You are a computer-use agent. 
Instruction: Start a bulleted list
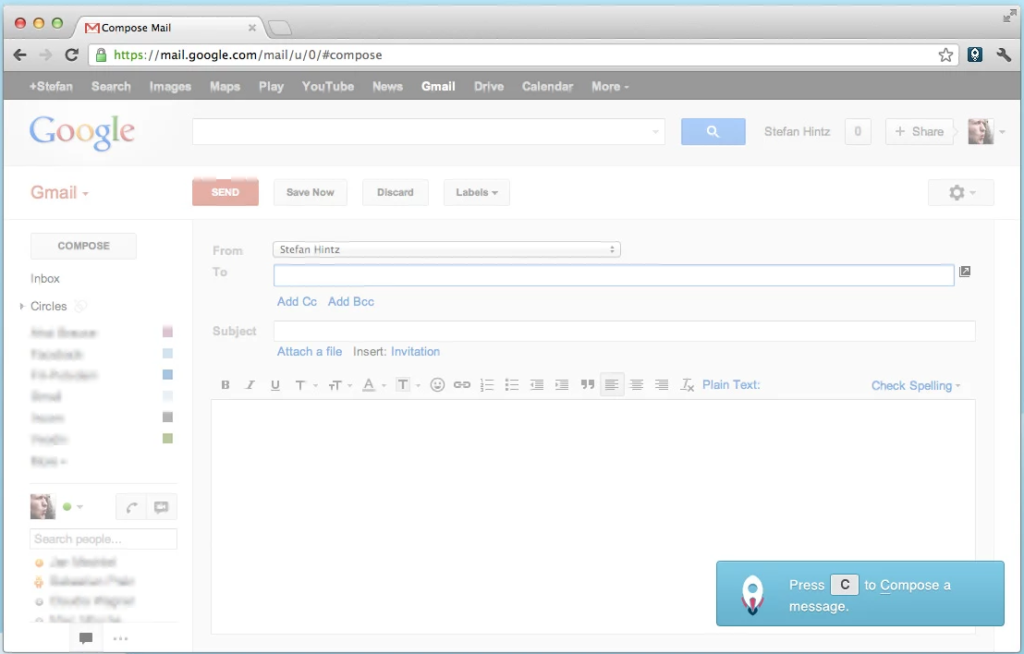click(x=512, y=385)
